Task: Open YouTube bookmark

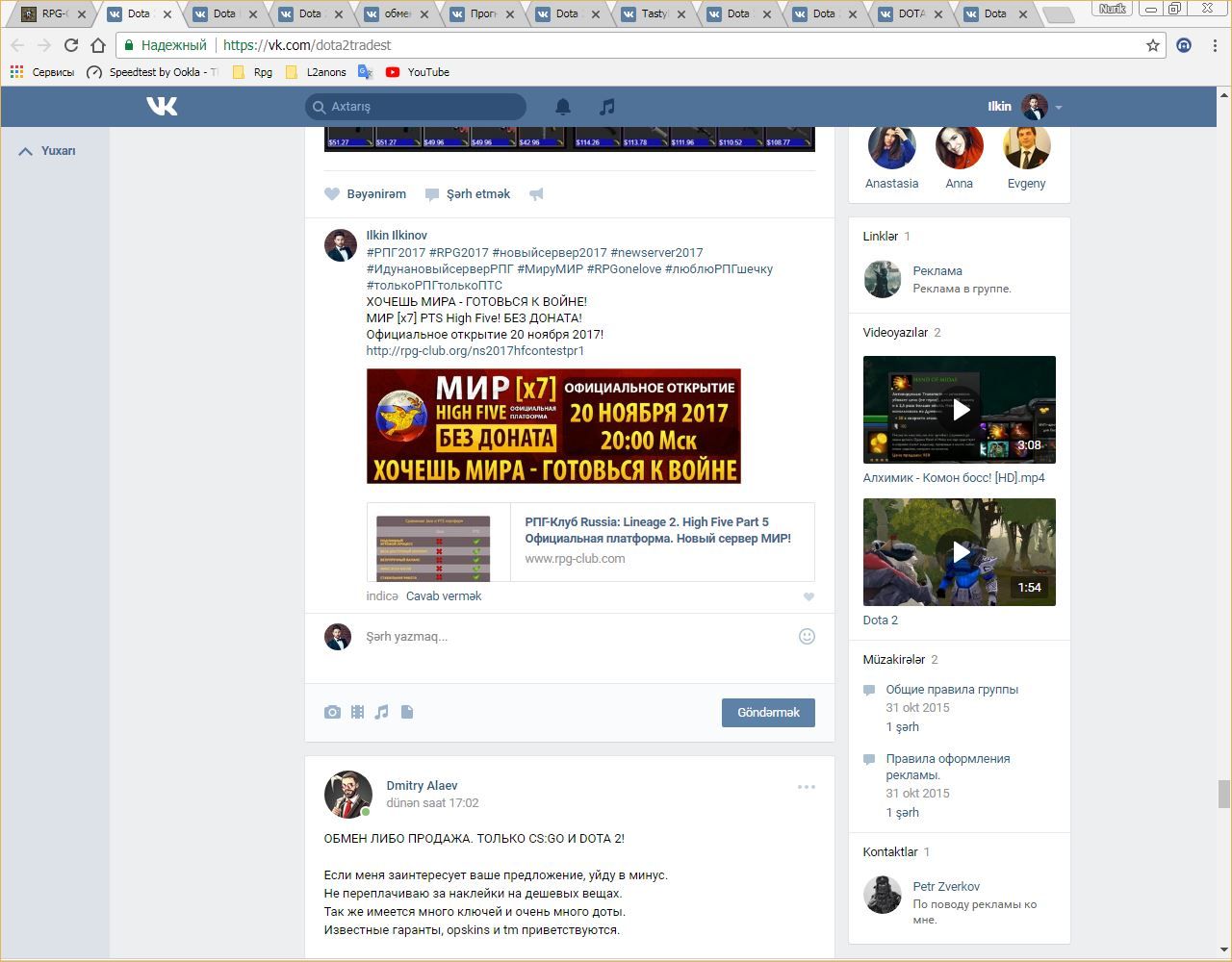Action: (418, 72)
